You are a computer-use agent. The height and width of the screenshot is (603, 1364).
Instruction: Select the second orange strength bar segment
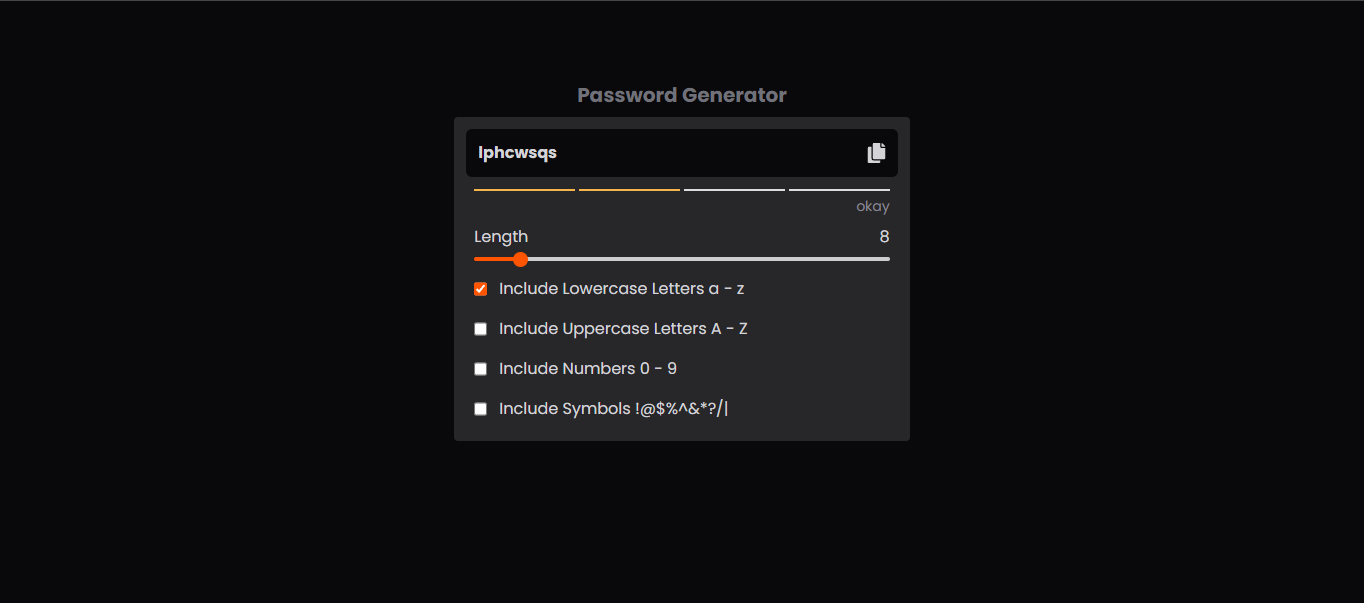pos(629,189)
